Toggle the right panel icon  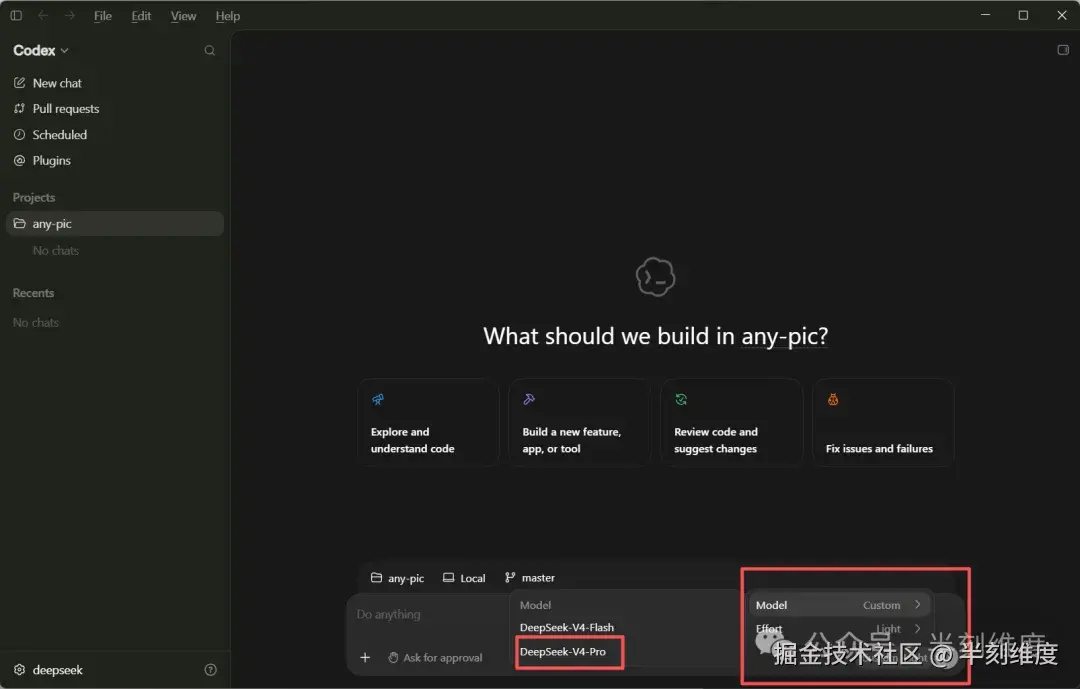1063,50
